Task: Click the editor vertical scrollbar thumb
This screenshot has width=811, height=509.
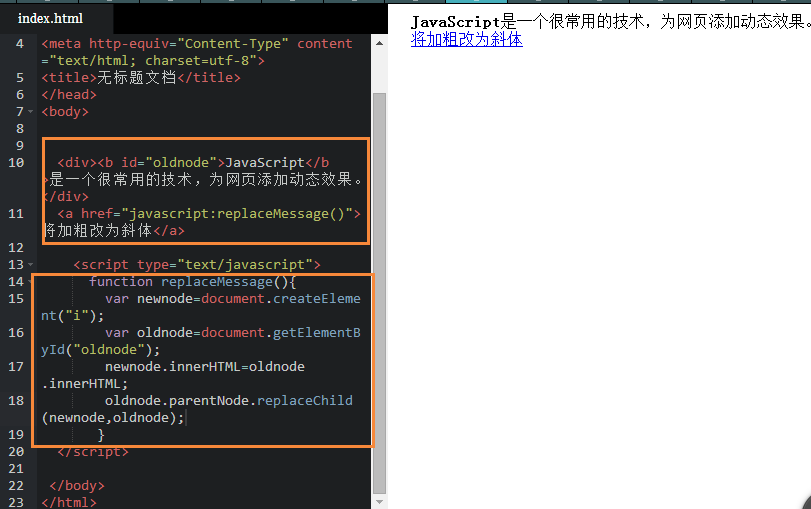Action: (x=379, y=293)
